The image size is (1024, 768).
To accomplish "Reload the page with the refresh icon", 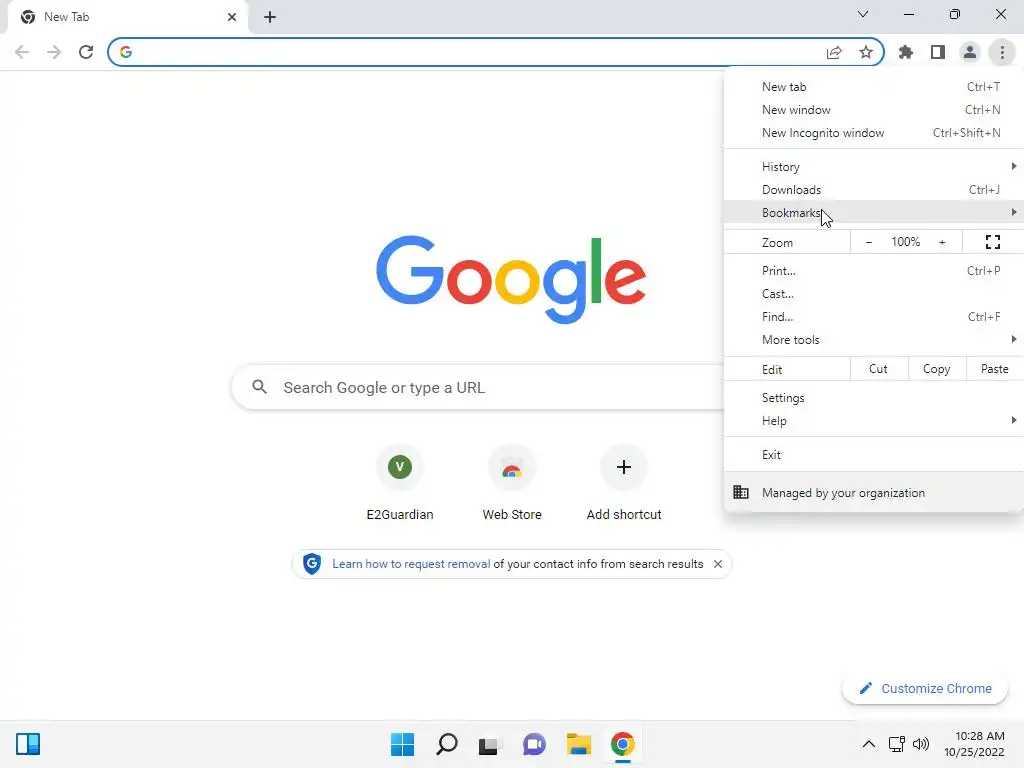I will tap(86, 52).
